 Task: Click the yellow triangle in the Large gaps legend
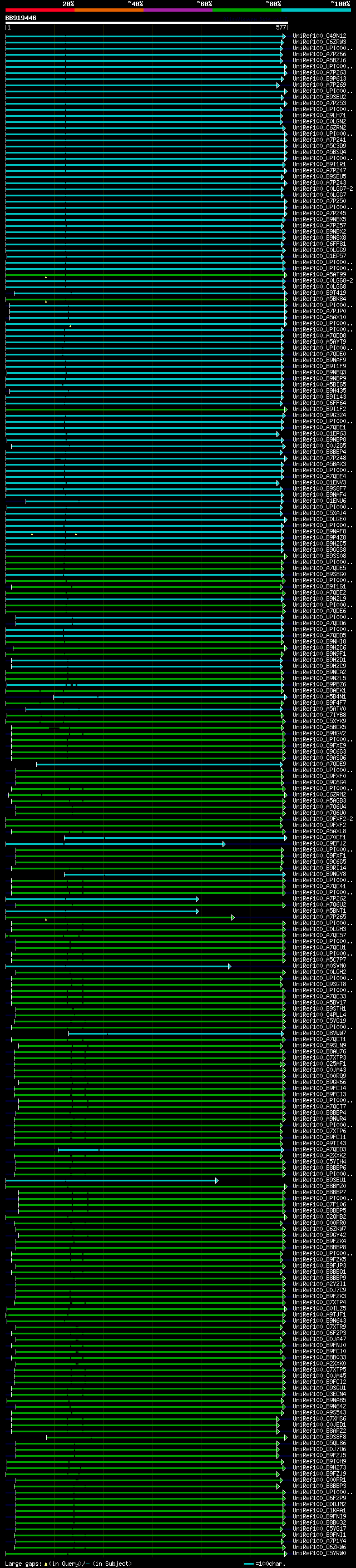tap(46, 1564)
